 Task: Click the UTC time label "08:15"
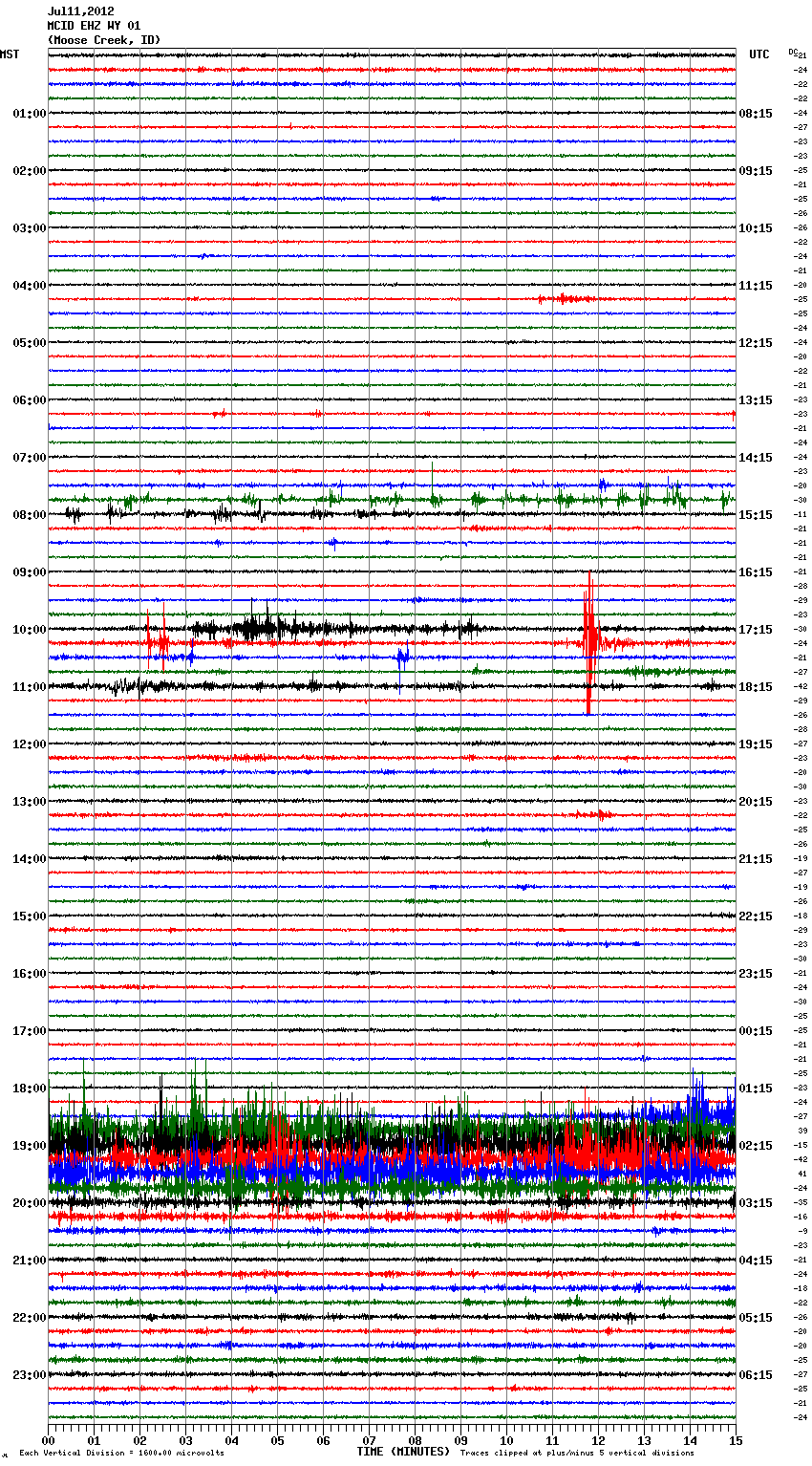pos(756,114)
